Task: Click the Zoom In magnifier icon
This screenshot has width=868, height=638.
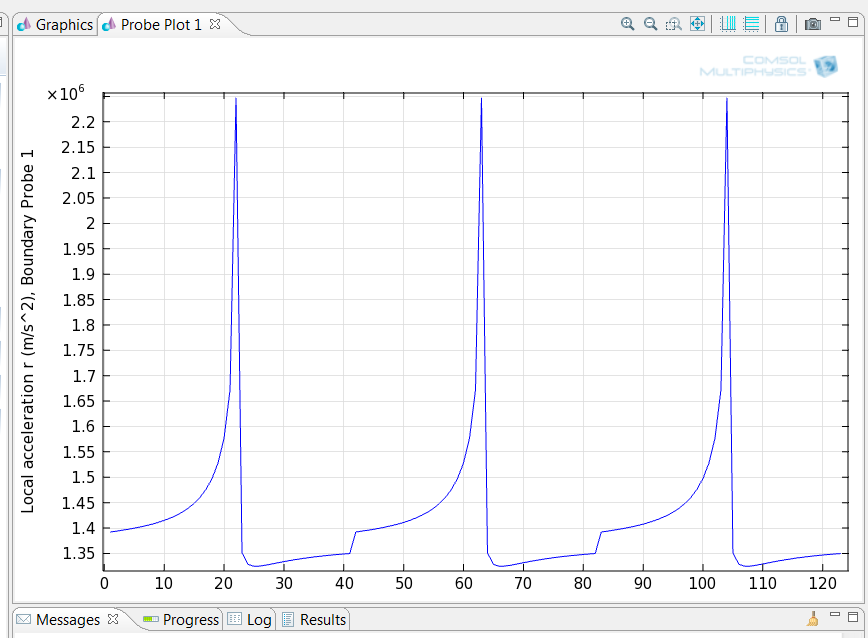Action: click(628, 24)
